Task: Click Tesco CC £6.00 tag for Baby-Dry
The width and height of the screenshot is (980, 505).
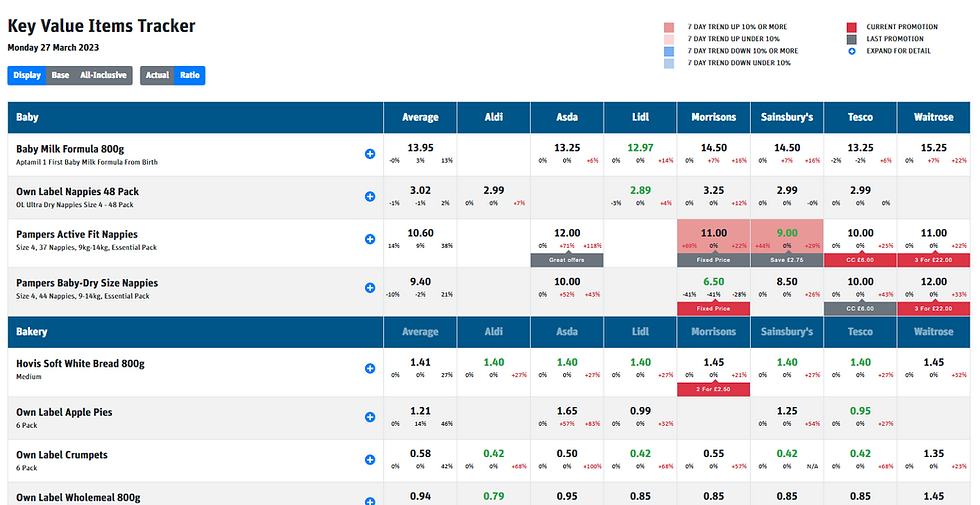Action: [x=860, y=309]
